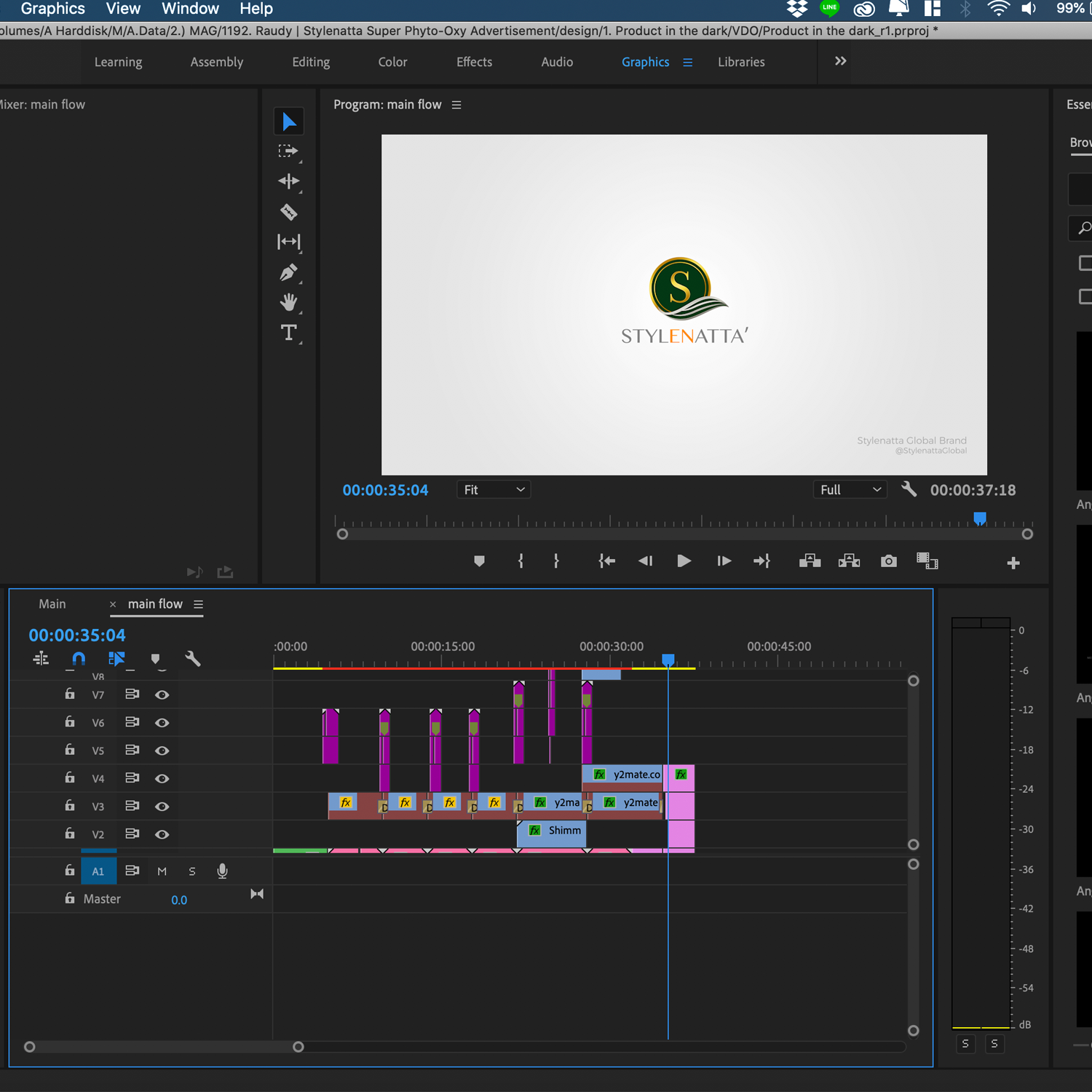Toggle sync lock on track V4
This screenshot has width=1092, height=1092.
132,778
